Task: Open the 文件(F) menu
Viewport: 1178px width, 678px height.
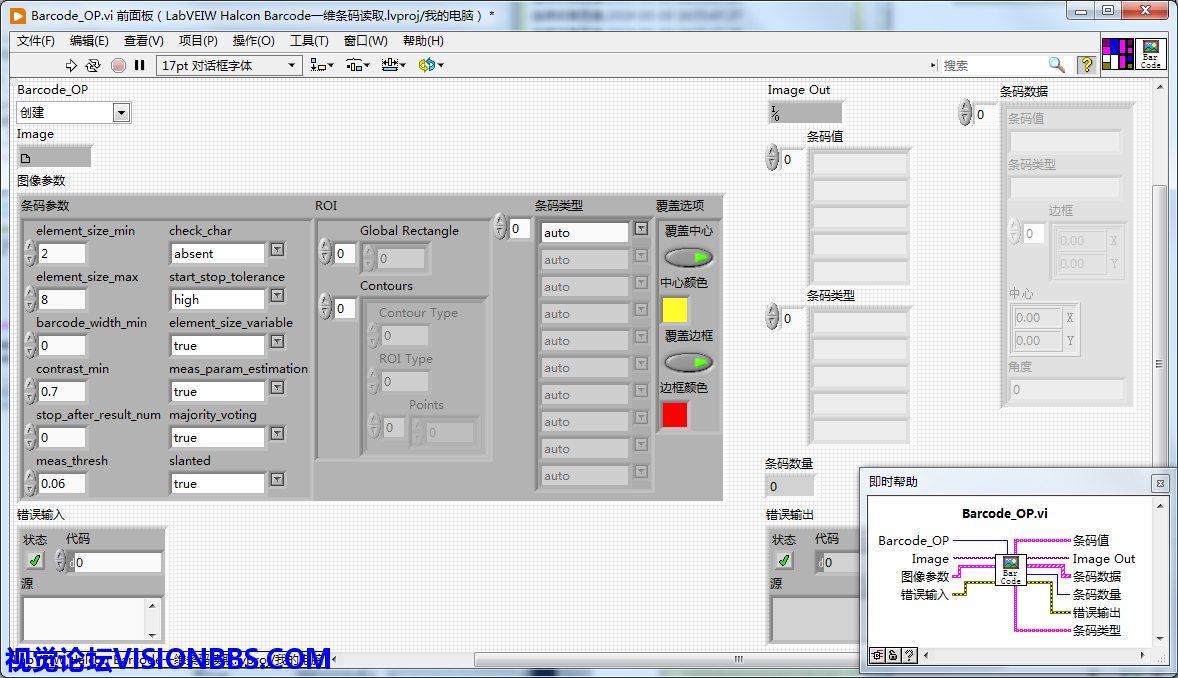Action: click(36, 41)
